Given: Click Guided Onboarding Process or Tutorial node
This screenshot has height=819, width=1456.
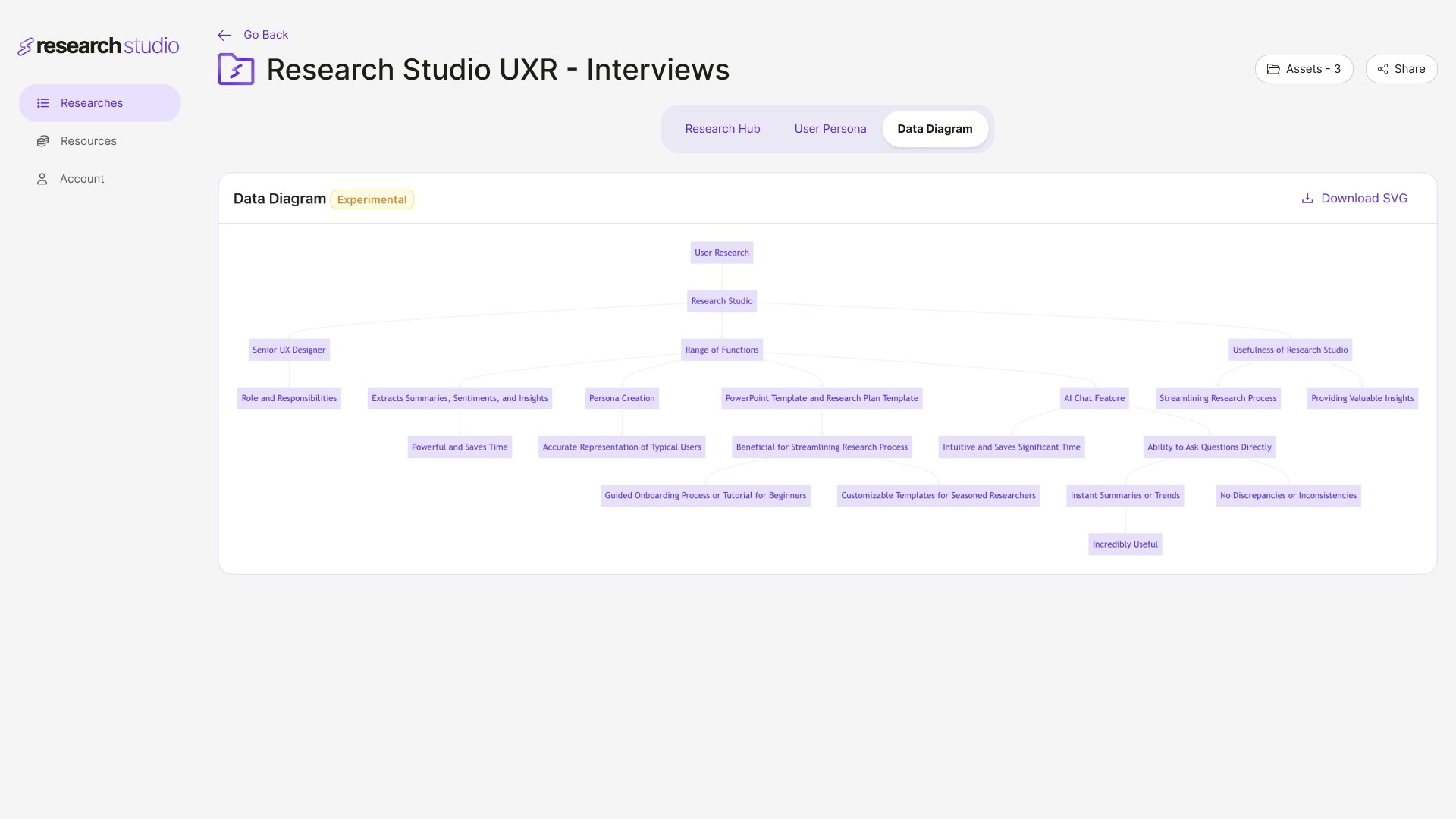Looking at the screenshot, I should click(705, 495).
